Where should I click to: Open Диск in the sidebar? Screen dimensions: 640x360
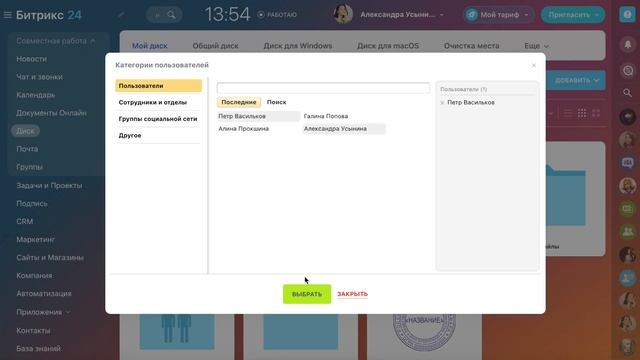pyautogui.click(x=25, y=131)
